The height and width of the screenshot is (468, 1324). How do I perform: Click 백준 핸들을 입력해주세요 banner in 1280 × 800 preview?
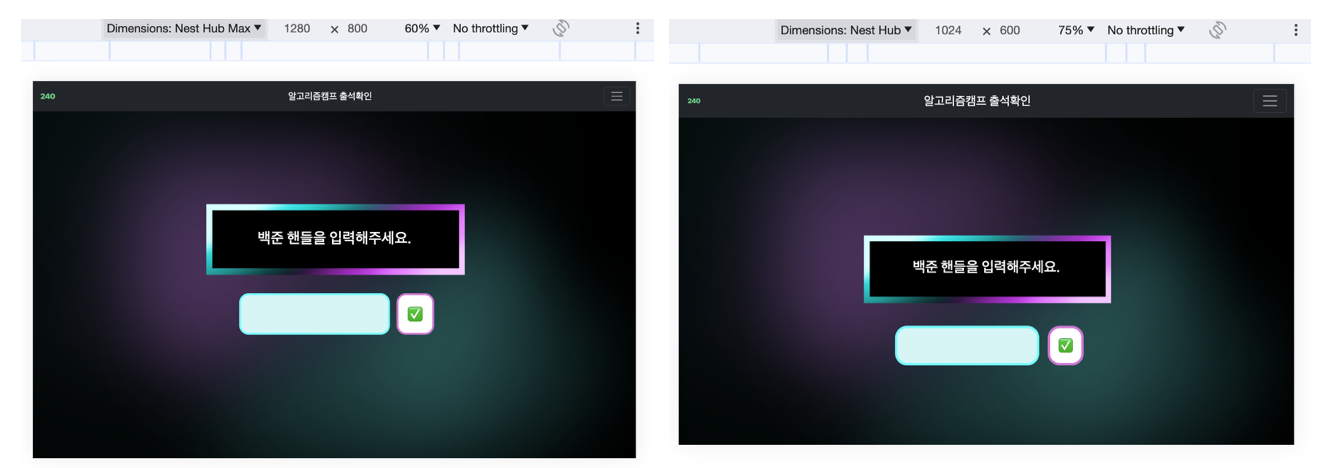click(335, 239)
